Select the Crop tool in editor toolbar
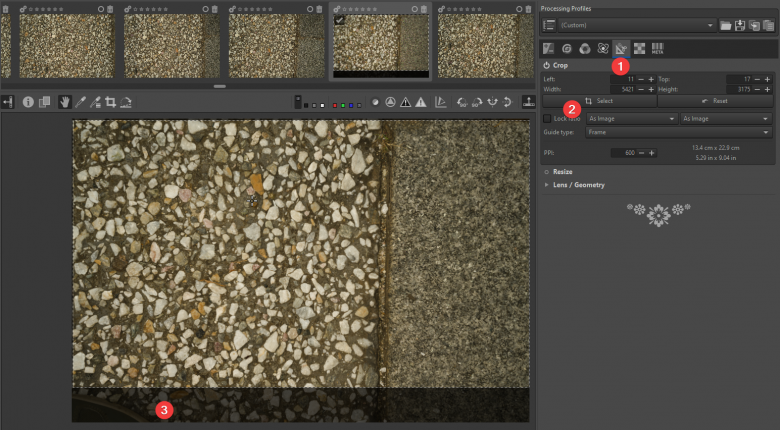Image resolution: width=780 pixels, height=430 pixels. [x=110, y=102]
